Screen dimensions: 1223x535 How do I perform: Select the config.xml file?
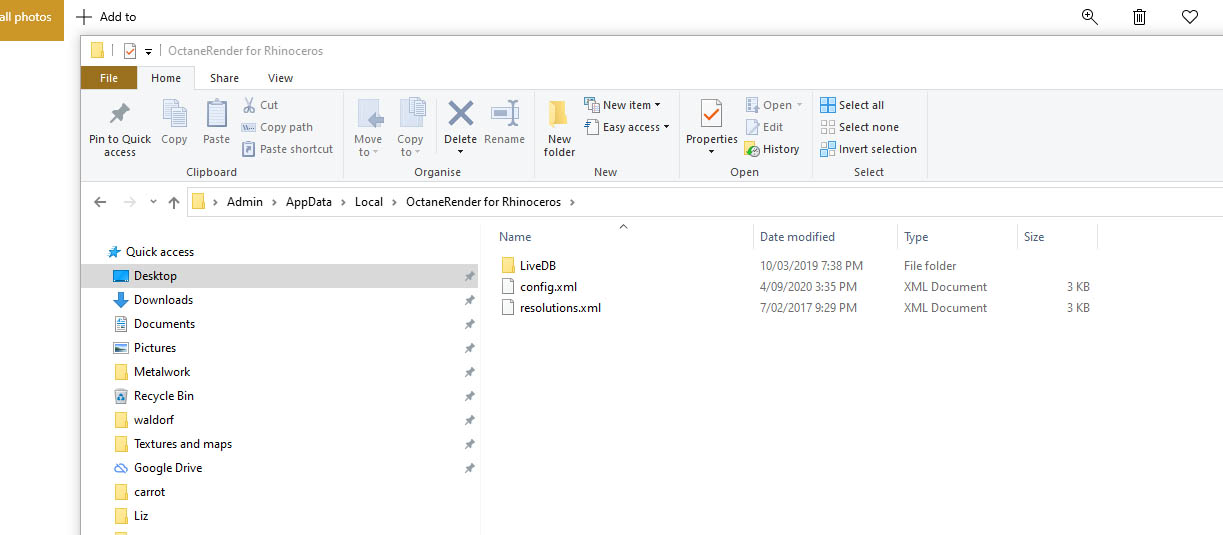[x=548, y=287]
